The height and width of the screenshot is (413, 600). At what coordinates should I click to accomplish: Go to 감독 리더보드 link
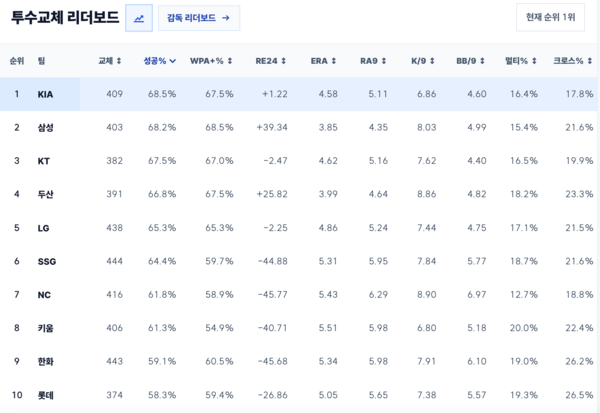click(x=199, y=18)
